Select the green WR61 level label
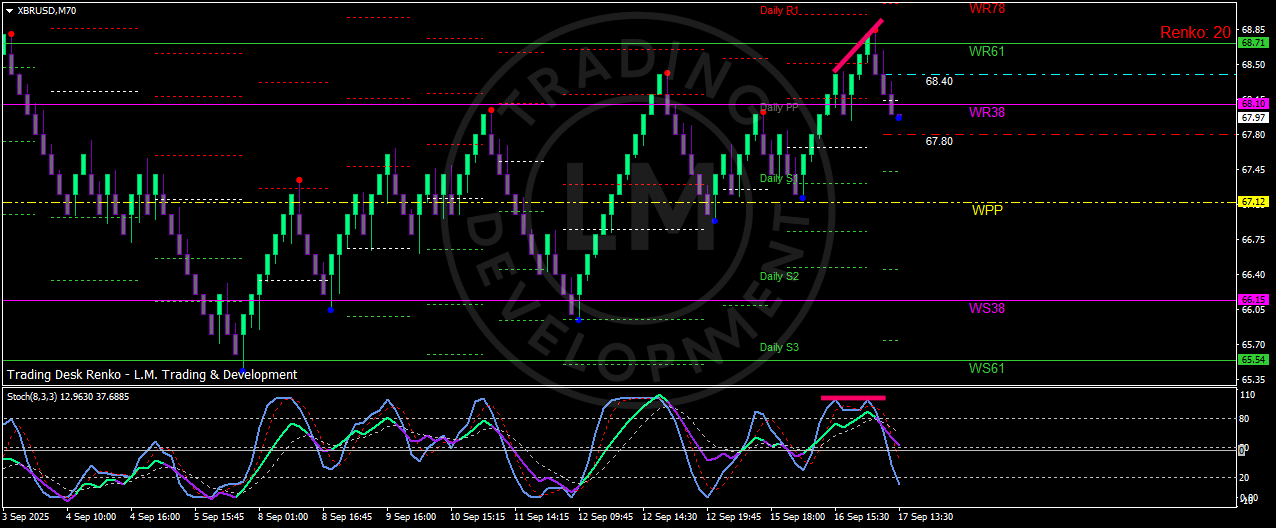 tap(986, 51)
